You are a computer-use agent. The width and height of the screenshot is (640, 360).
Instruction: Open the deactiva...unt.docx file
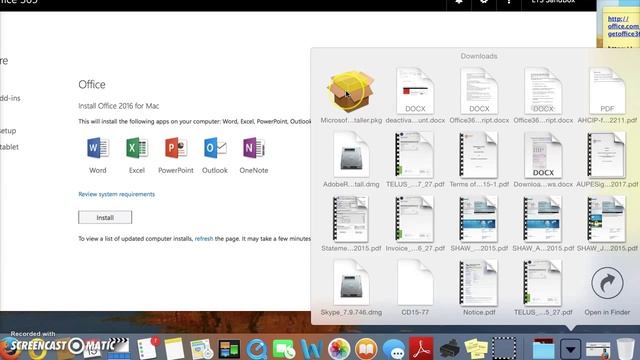[415, 91]
